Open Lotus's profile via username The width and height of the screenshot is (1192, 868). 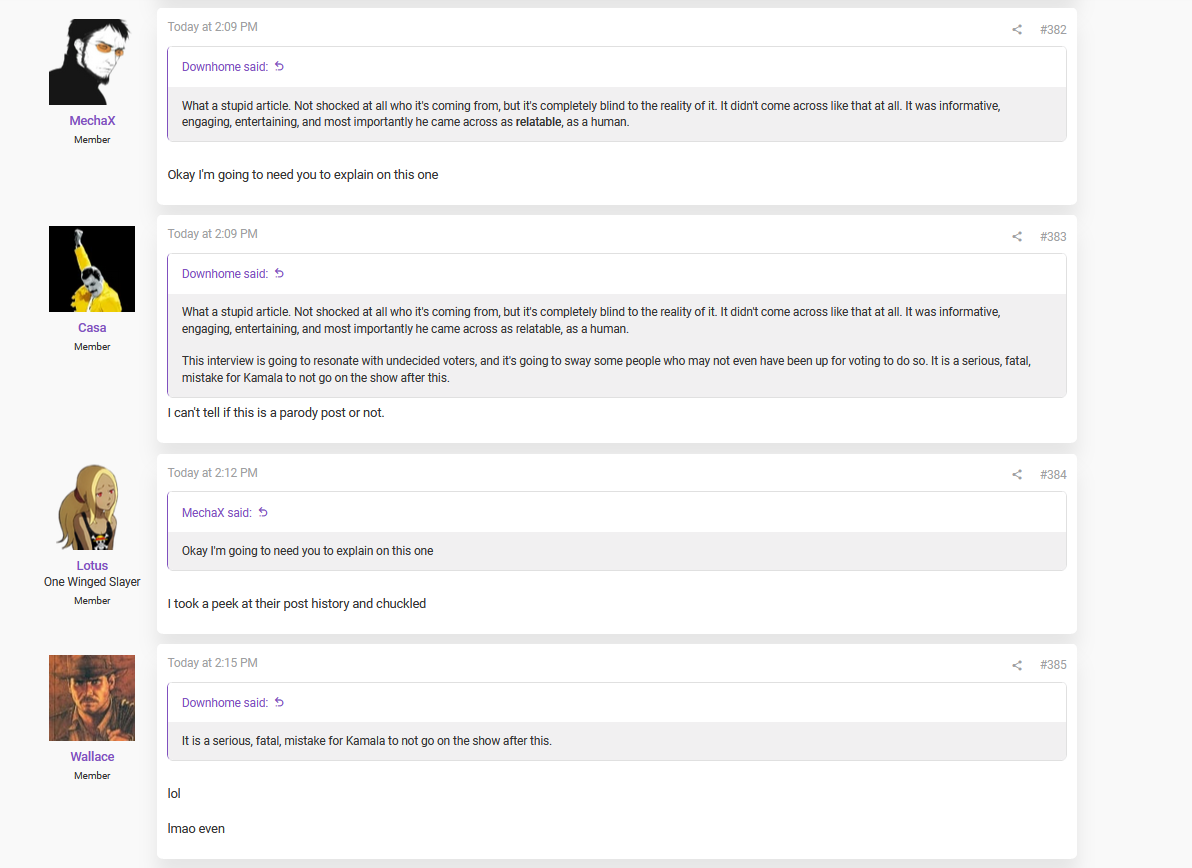[x=92, y=565]
